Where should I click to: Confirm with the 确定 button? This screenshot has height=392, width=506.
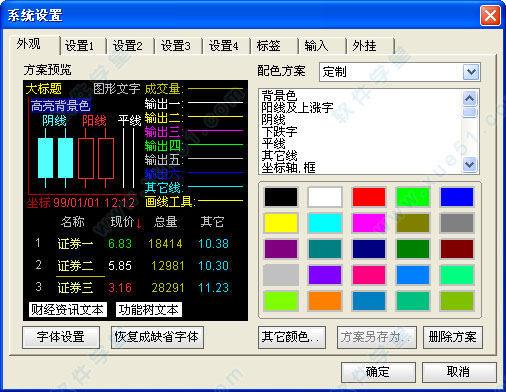378,372
